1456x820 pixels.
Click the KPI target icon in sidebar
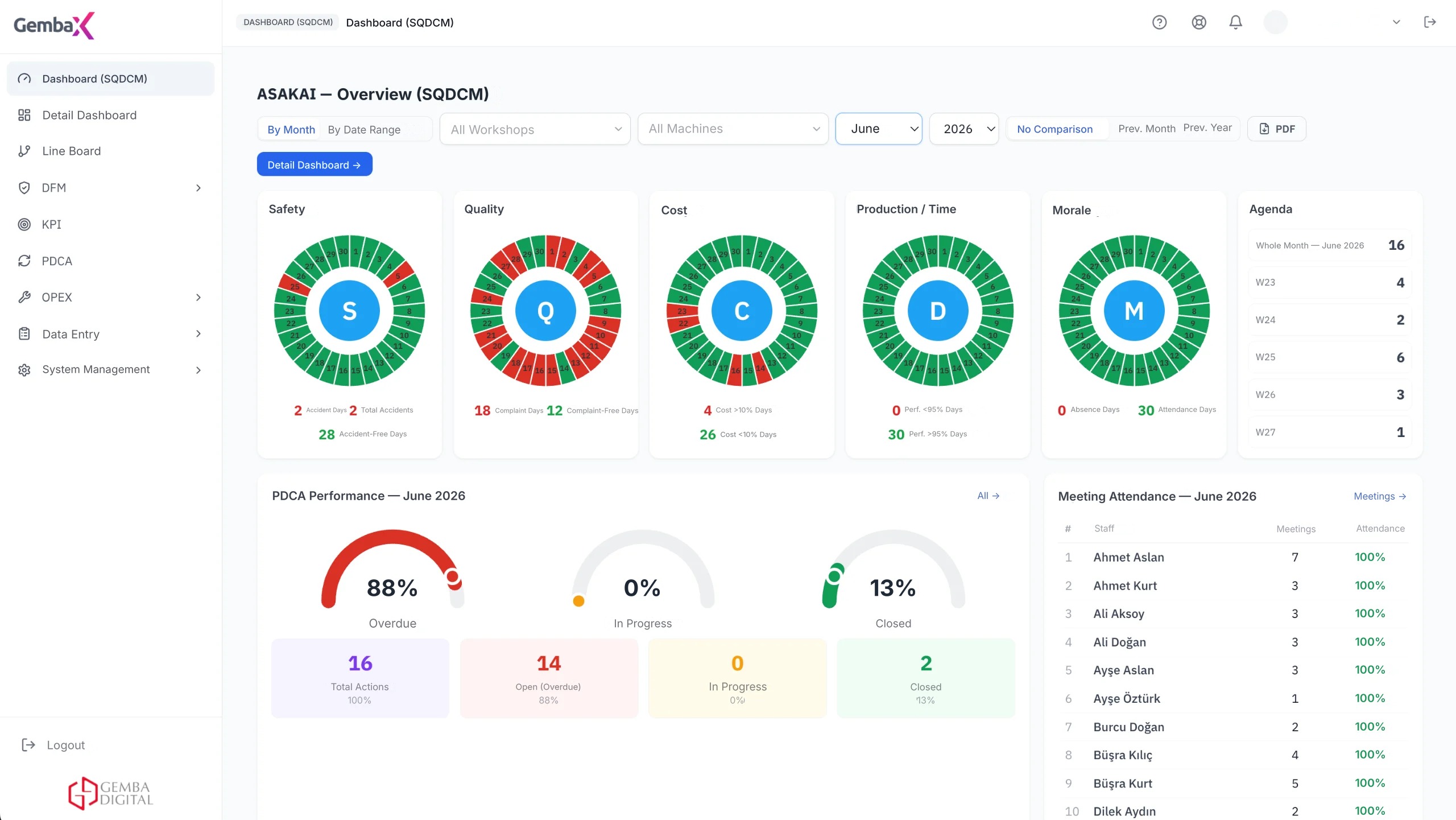click(x=24, y=224)
